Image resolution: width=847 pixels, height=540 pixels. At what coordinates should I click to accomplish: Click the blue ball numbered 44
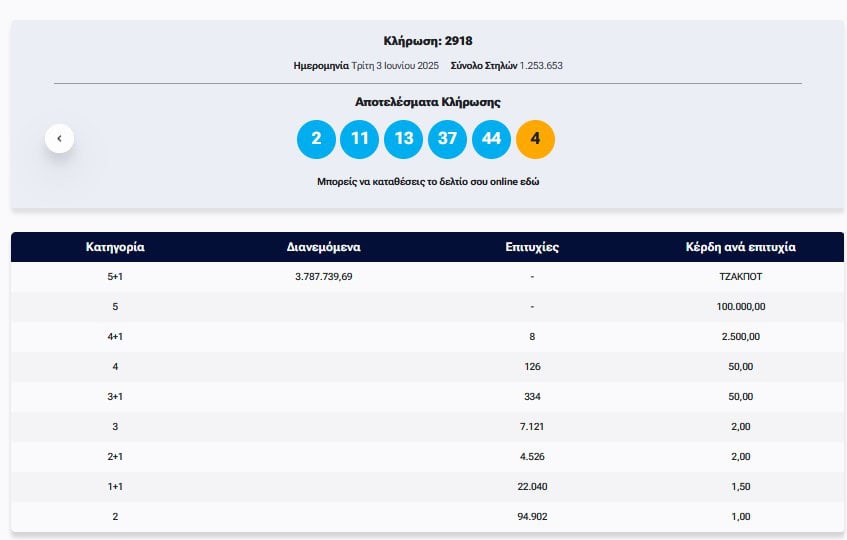pyautogui.click(x=491, y=139)
